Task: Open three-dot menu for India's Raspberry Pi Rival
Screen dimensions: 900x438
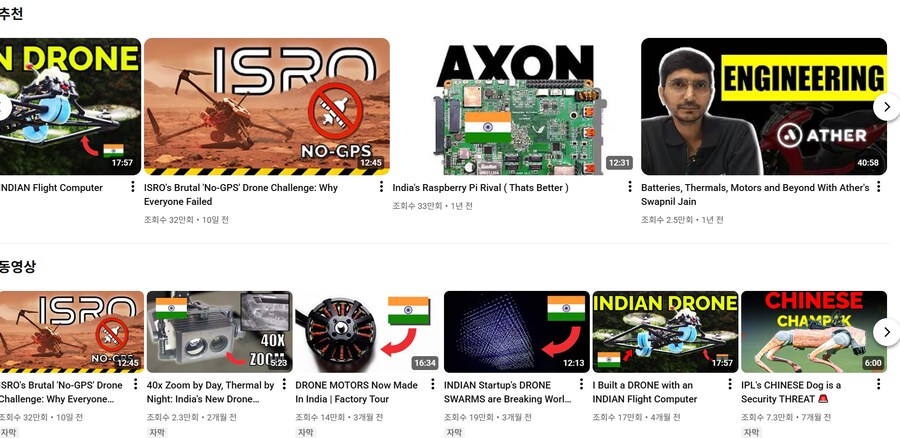Action: click(x=630, y=187)
